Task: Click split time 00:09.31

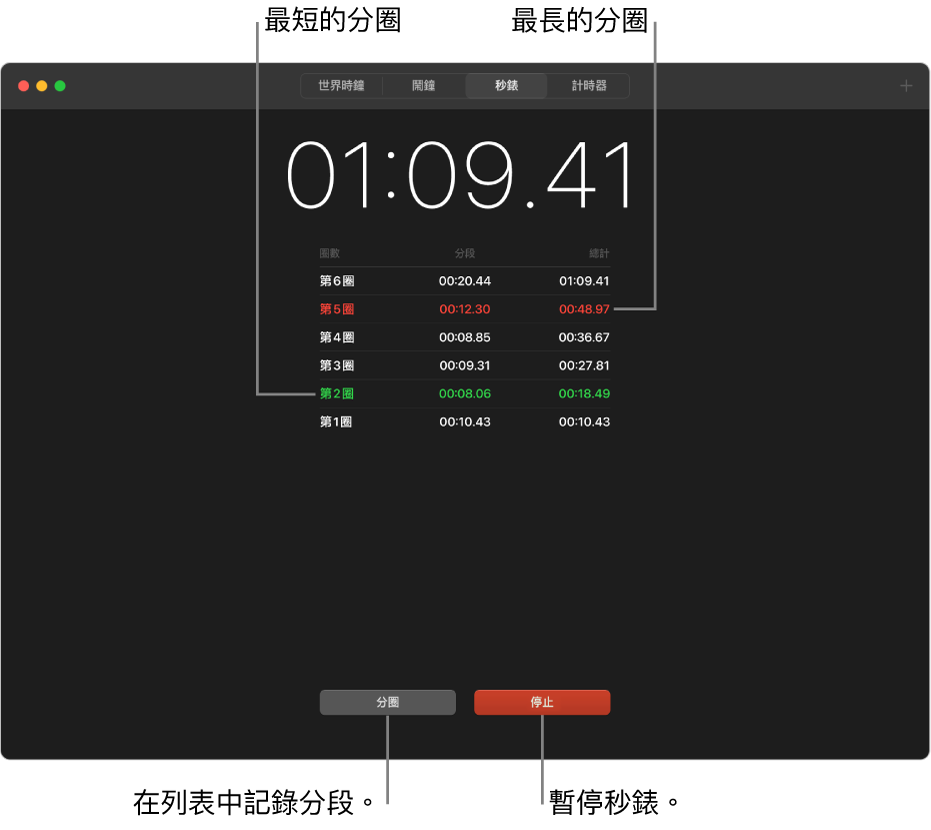Action: click(465, 365)
